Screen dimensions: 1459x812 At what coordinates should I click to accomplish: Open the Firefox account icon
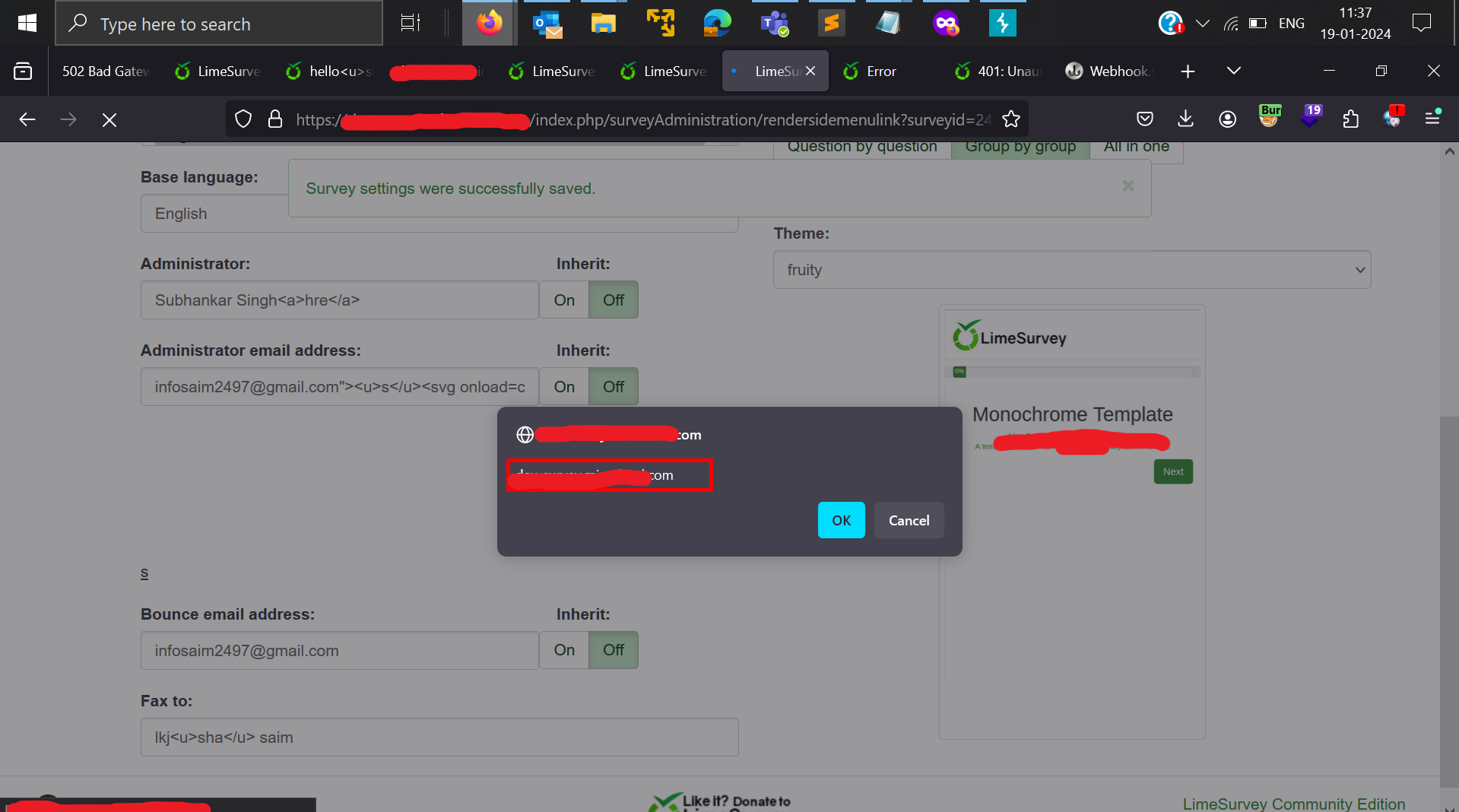(1227, 119)
